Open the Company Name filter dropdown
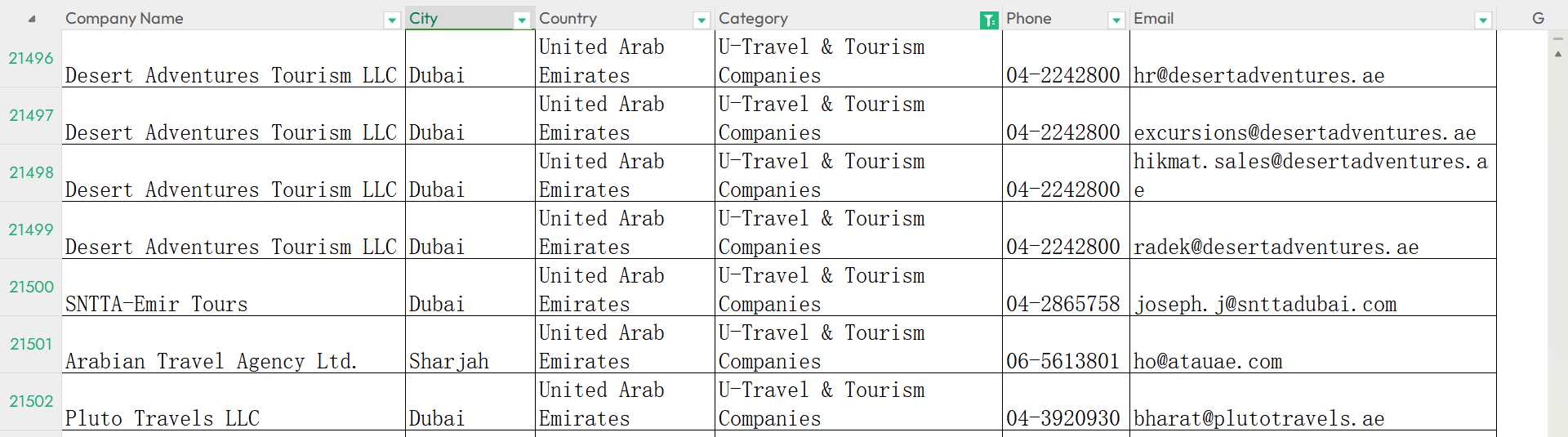1568x437 pixels. point(392,20)
